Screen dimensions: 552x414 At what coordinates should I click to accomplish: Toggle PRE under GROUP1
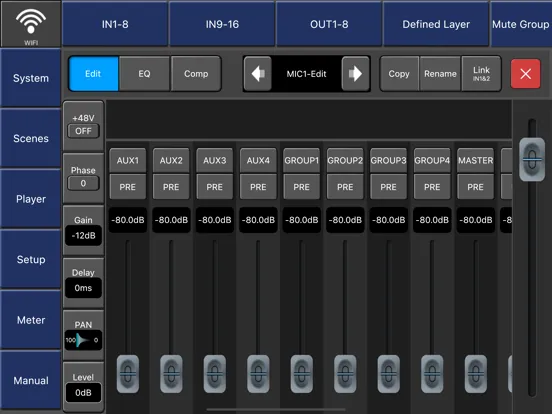click(x=301, y=187)
